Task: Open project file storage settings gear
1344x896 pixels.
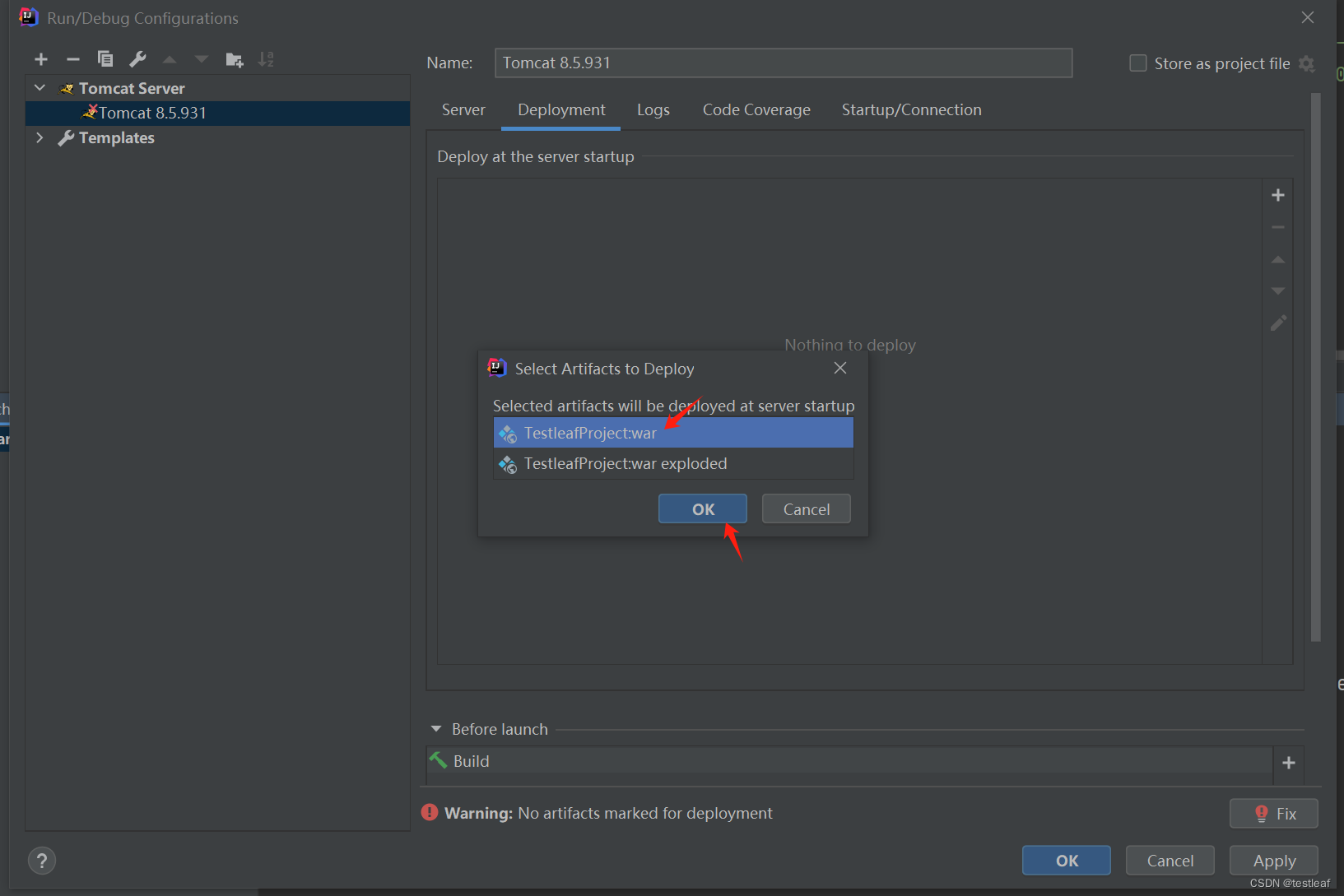Action: (1307, 63)
